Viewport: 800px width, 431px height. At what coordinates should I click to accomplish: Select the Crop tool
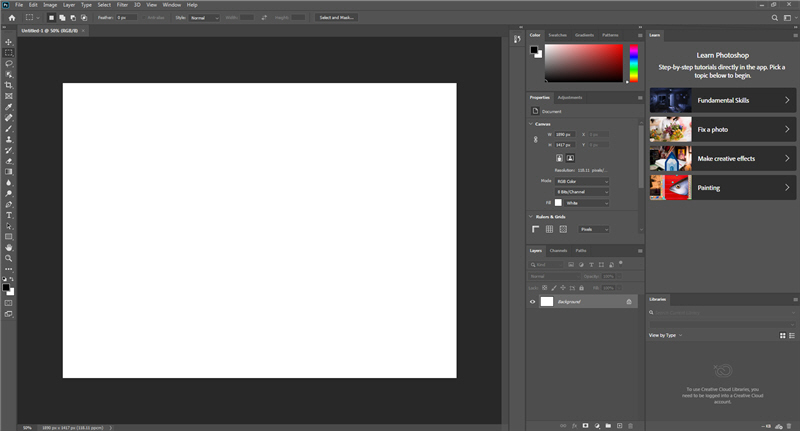(9, 85)
